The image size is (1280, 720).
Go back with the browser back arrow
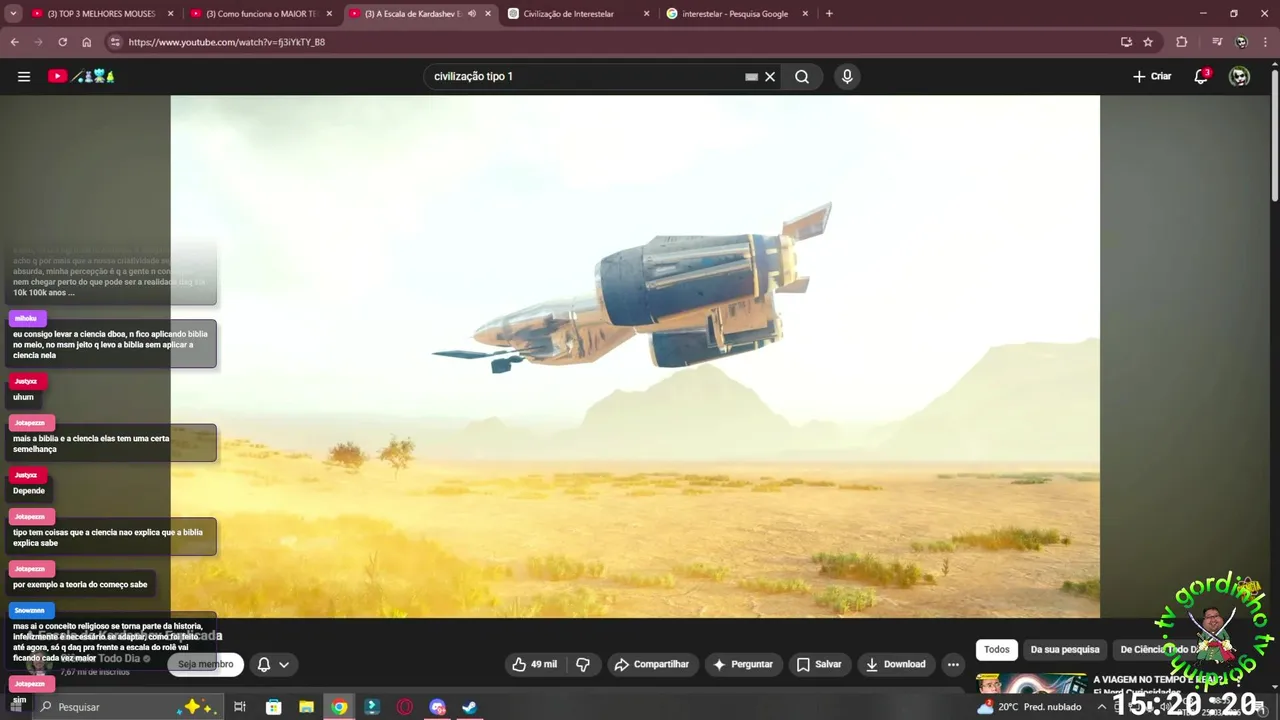(14, 42)
